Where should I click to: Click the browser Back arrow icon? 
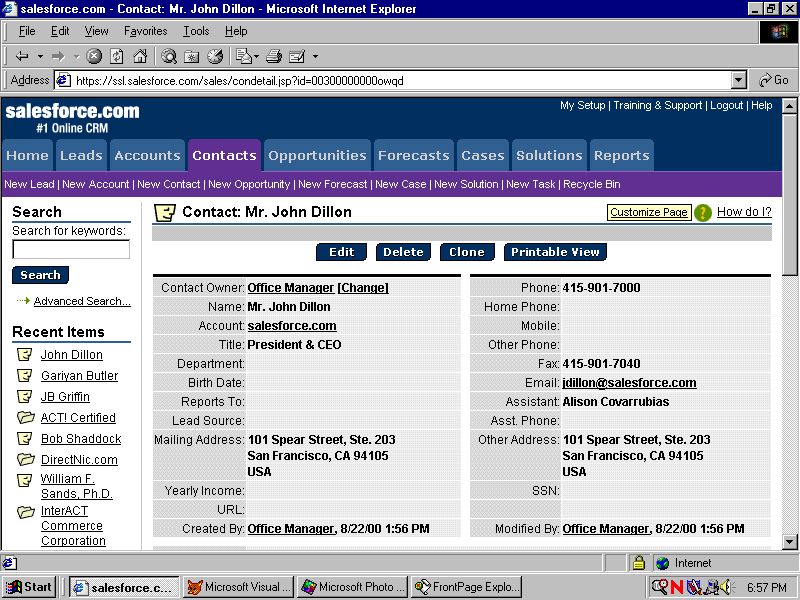(x=22, y=56)
